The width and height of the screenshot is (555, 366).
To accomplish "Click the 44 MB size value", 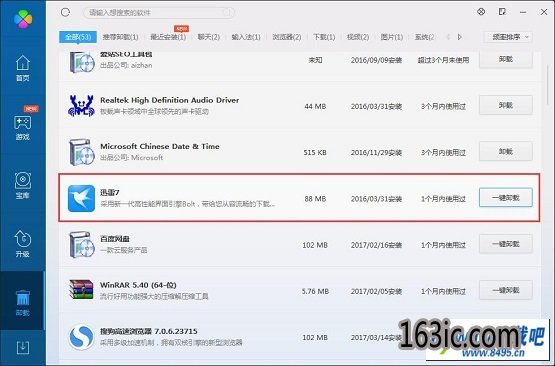I will (315, 106).
